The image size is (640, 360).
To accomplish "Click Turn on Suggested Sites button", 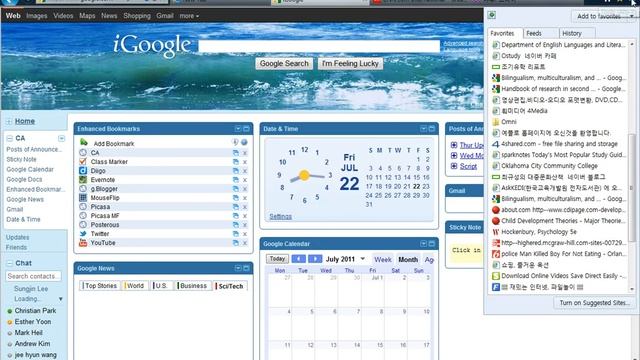I will point(594,303).
